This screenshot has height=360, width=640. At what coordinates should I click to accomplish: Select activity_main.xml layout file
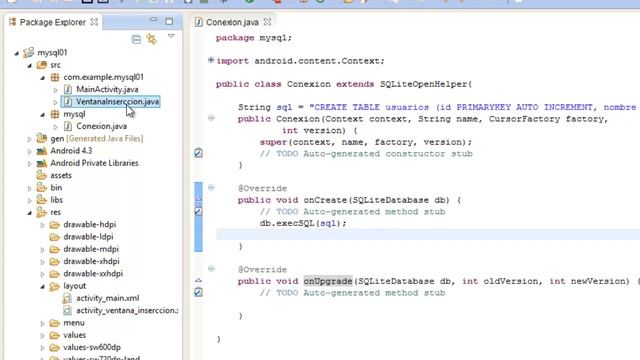pos(108,298)
